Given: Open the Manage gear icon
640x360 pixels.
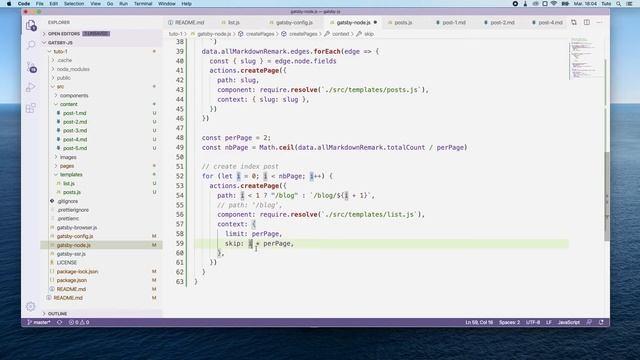Looking at the screenshot, I should click(x=31, y=306).
